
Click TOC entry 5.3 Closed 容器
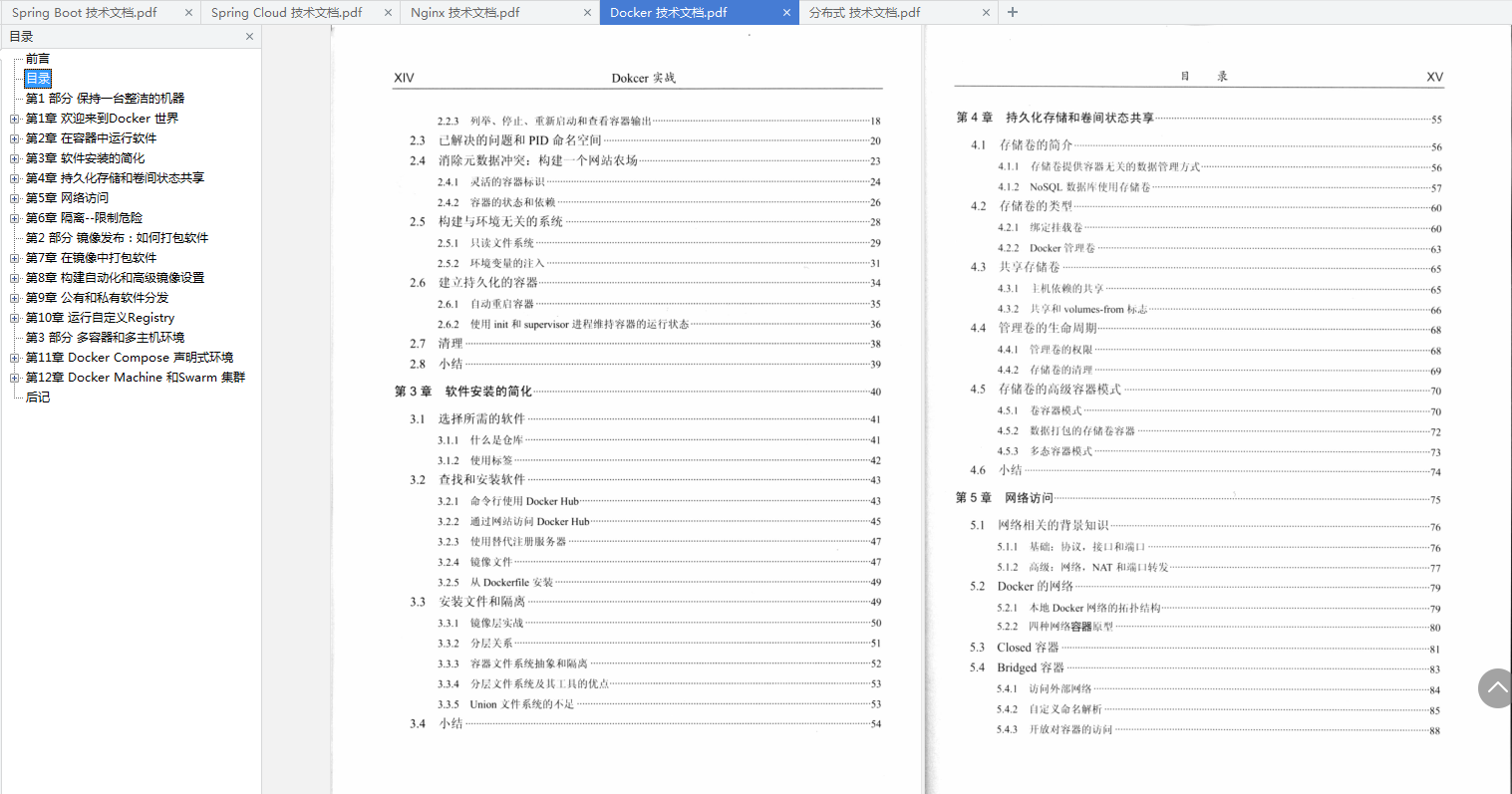(x=1206, y=648)
